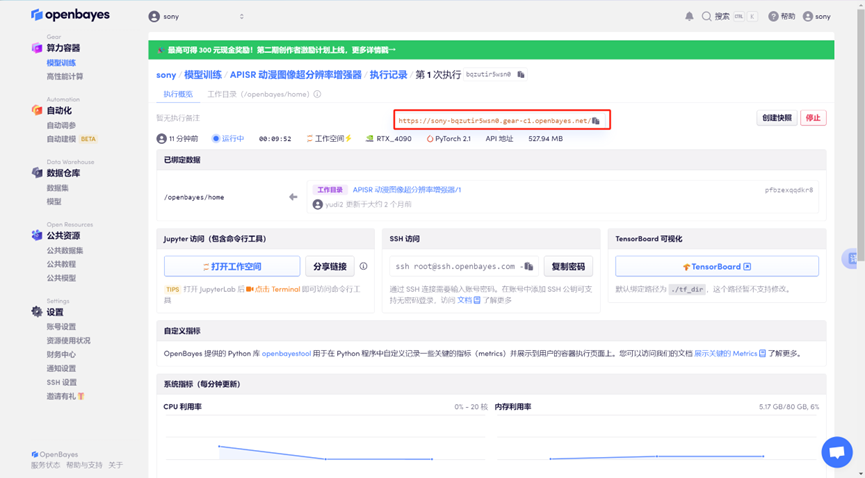Image resolution: width=865 pixels, height=478 pixels.
Task: Click 创建快照 button
Action: [777, 118]
